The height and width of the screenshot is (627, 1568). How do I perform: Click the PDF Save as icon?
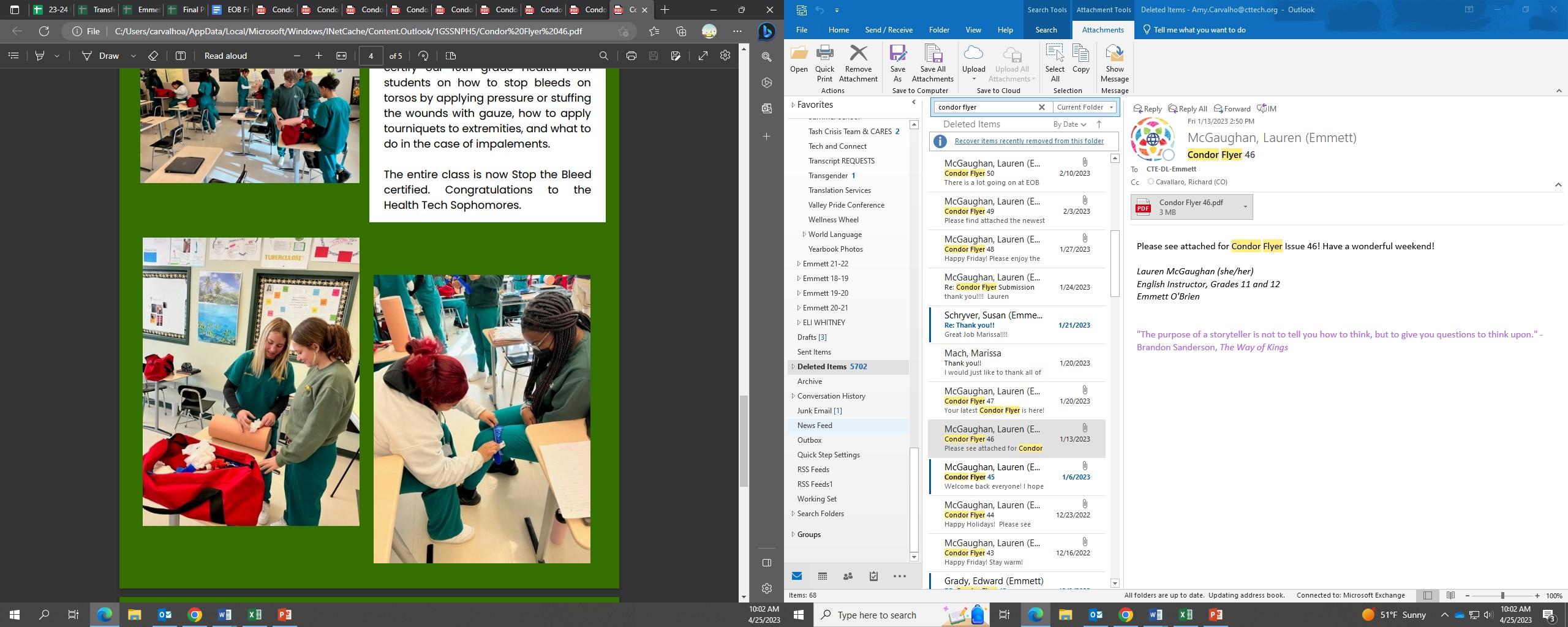point(676,56)
